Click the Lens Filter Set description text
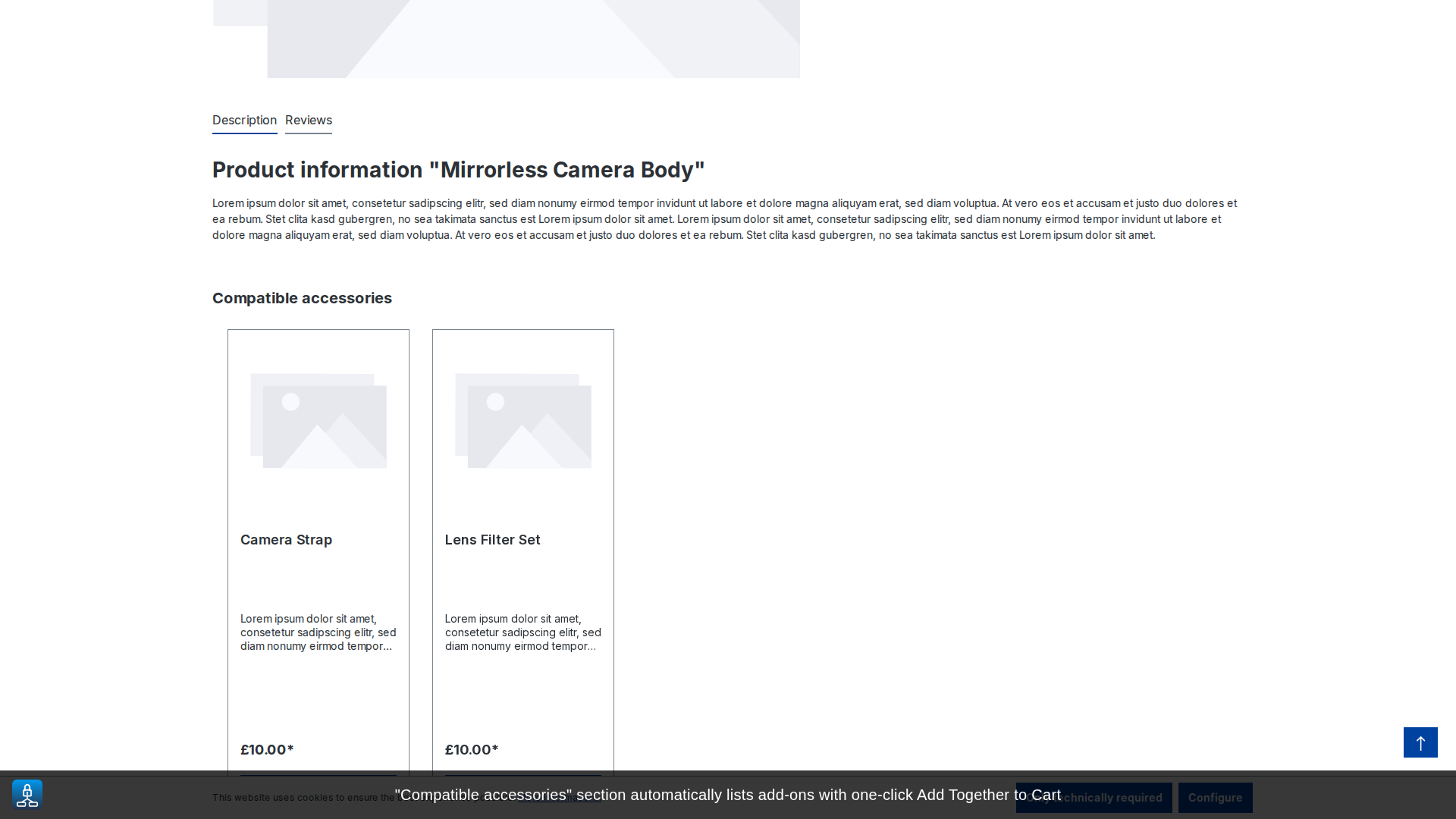 pos(523,632)
